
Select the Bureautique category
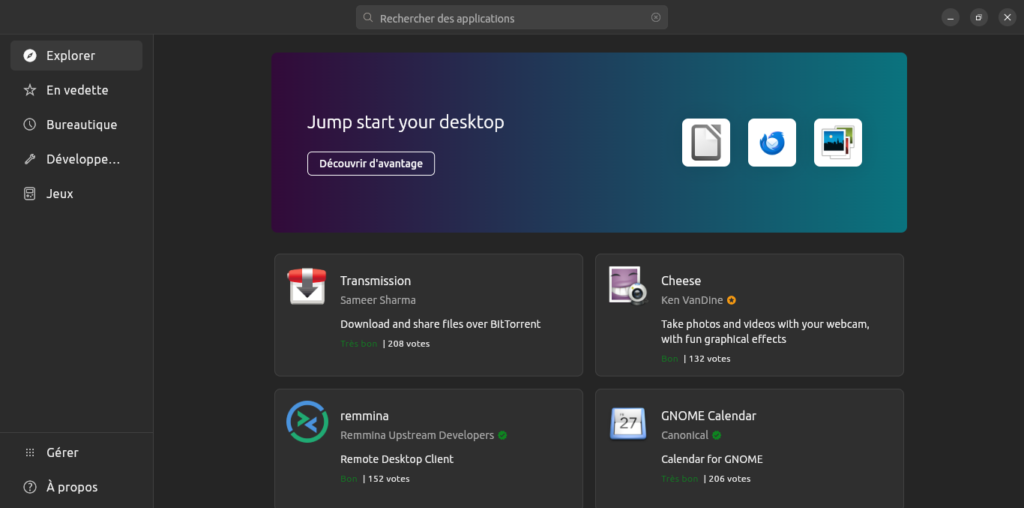coord(76,125)
